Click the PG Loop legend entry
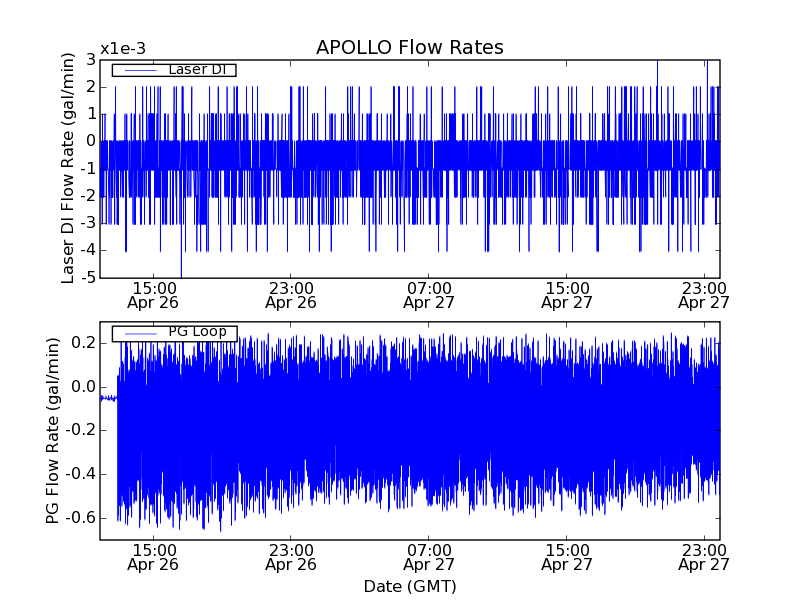Viewport: 800px width, 600px height. coord(175,332)
